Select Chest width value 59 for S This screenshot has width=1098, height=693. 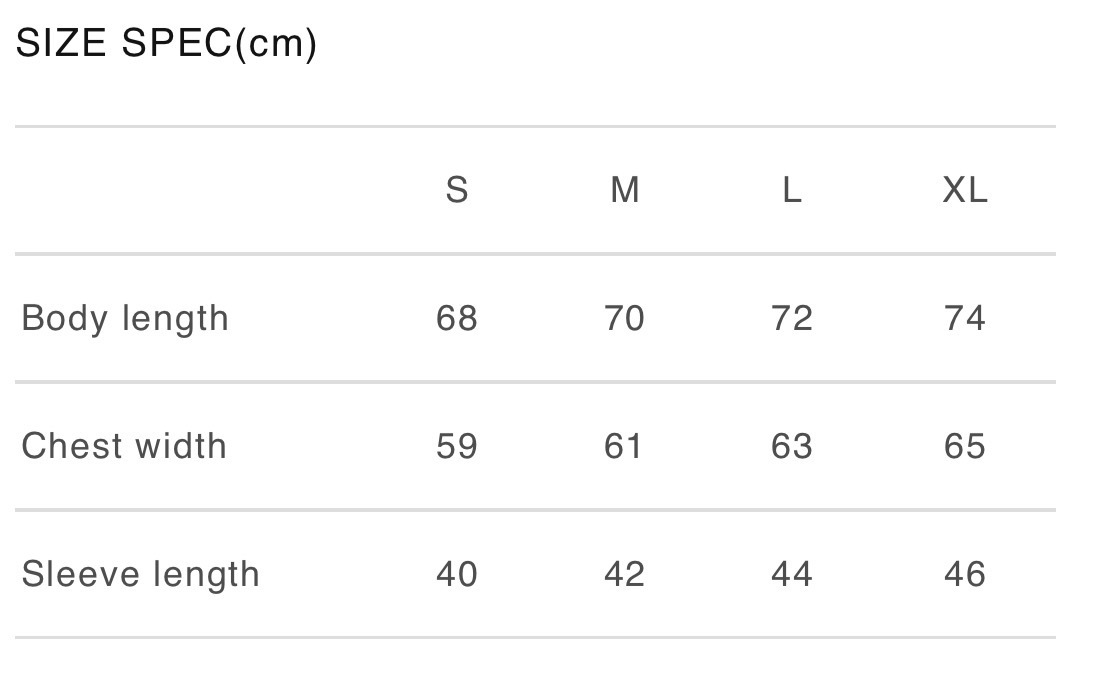457,446
